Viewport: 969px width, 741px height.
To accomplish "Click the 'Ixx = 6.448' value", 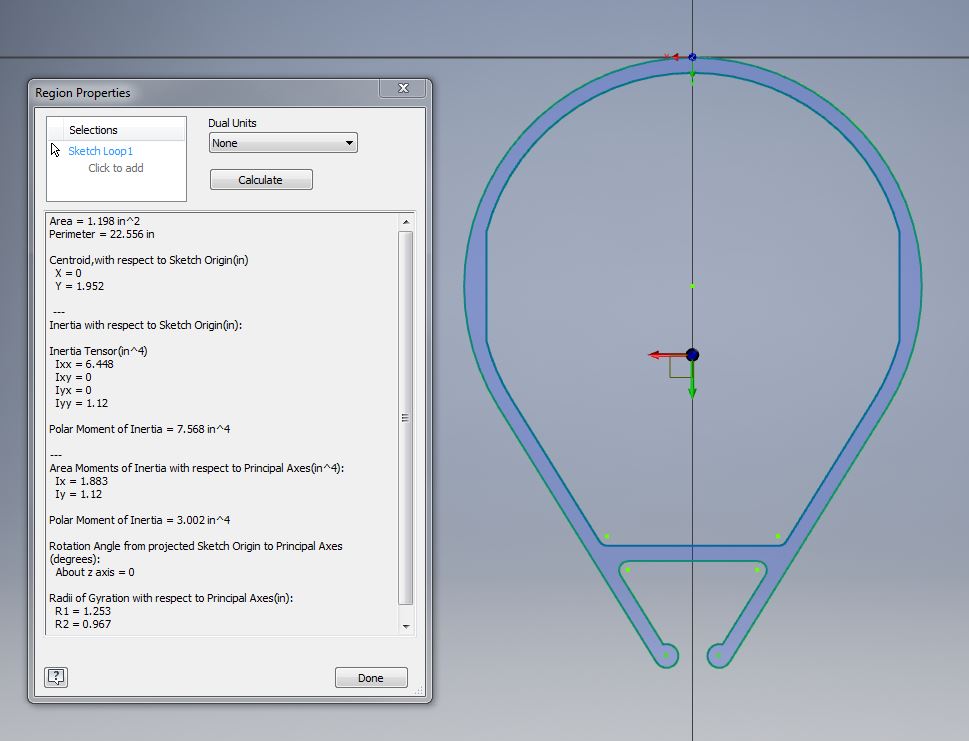I will (x=84, y=364).
